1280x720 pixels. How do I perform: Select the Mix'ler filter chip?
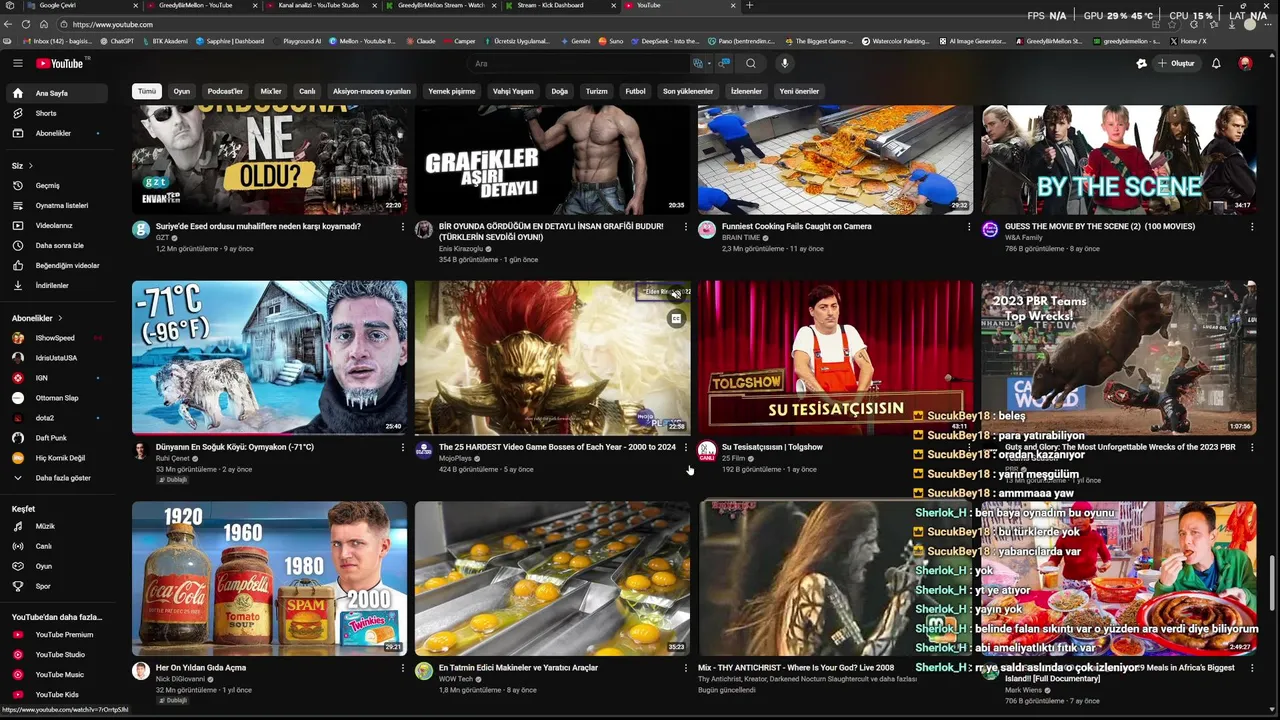(x=271, y=91)
